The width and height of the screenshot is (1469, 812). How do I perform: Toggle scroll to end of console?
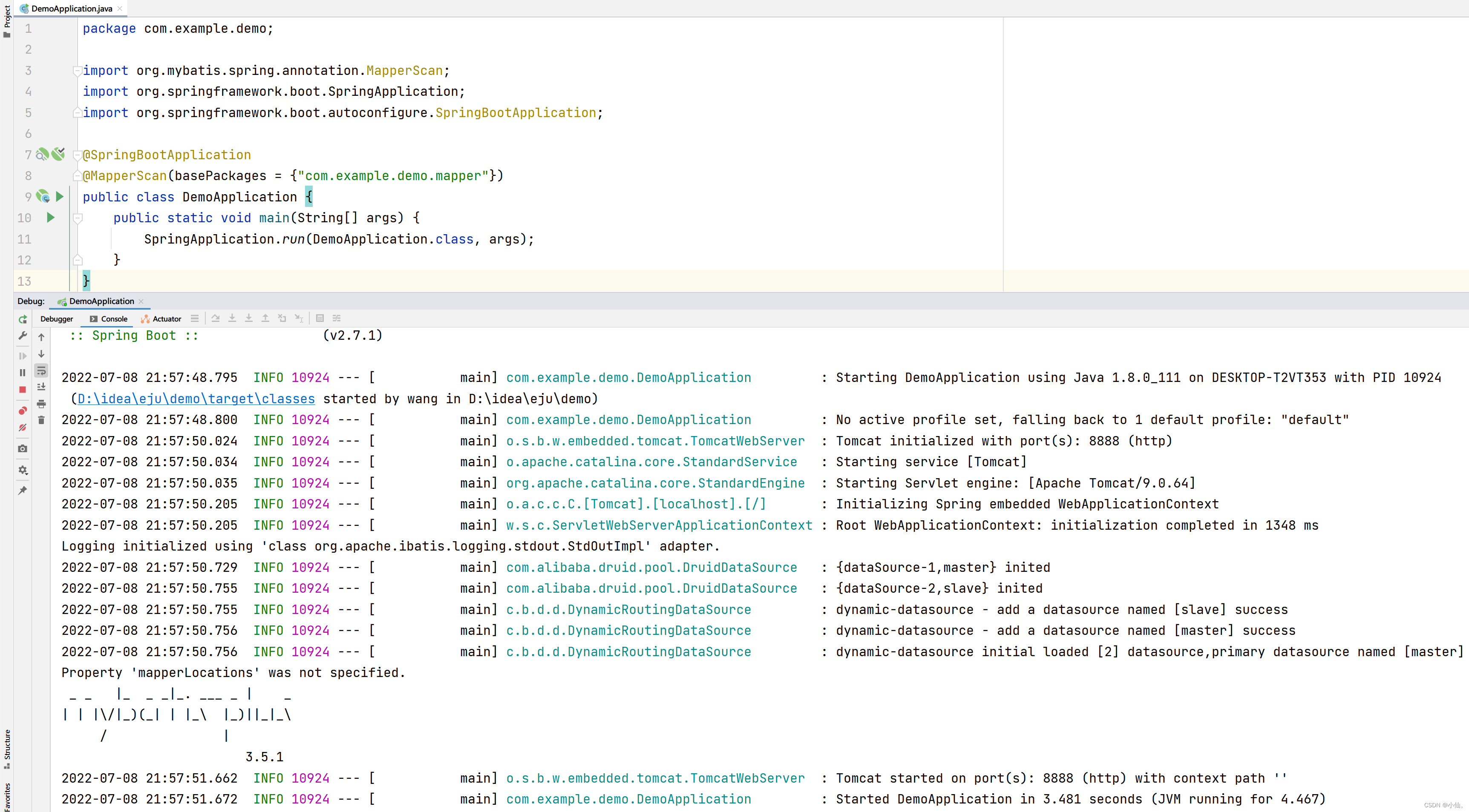click(x=41, y=387)
